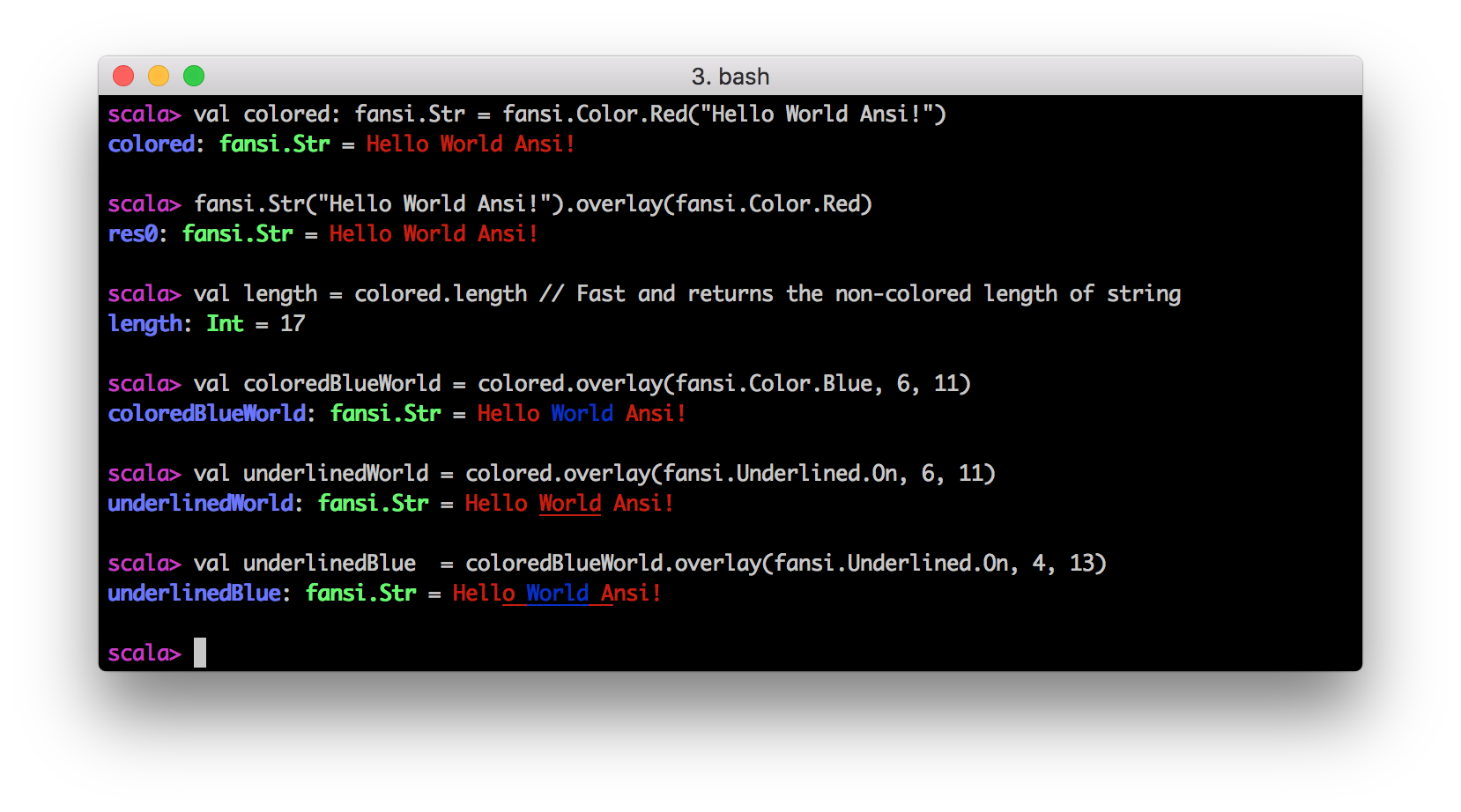
Task: Click the "3. bash" window title
Action: (x=730, y=77)
